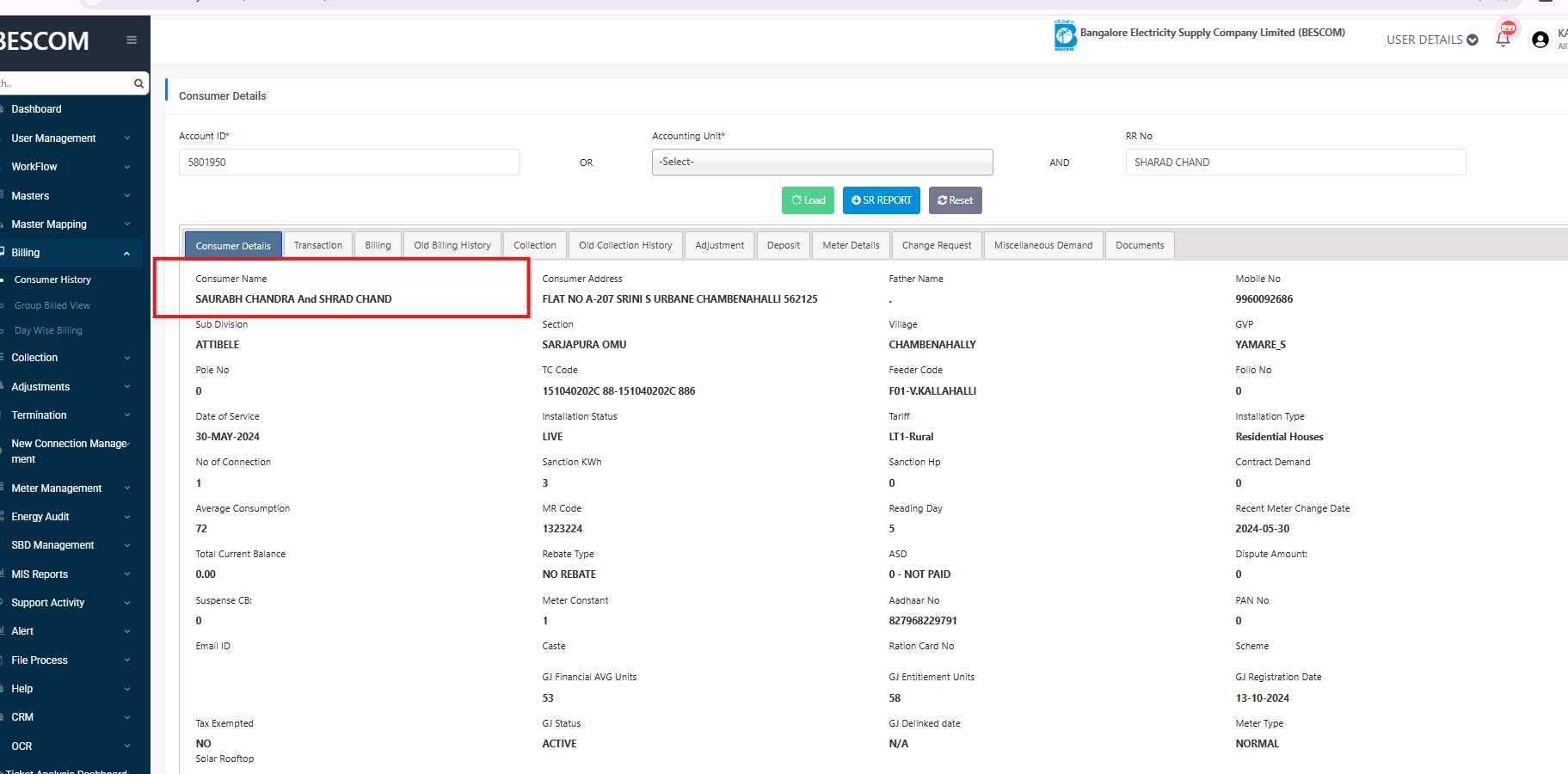Show the Meter Details tab
This screenshot has height=774, width=1568.
[x=851, y=245]
